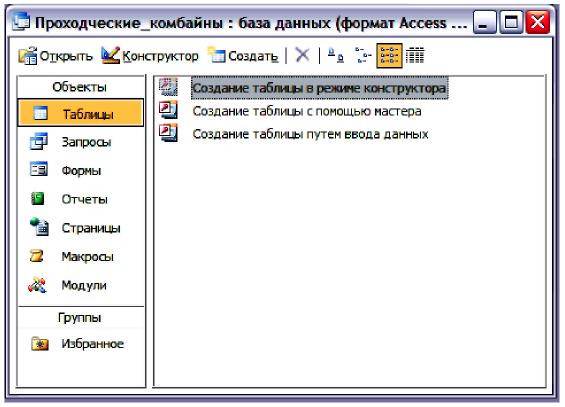The height and width of the screenshot is (407, 565).
Task: Click the data-entry table shortcut icon
Action: pos(168,133)
